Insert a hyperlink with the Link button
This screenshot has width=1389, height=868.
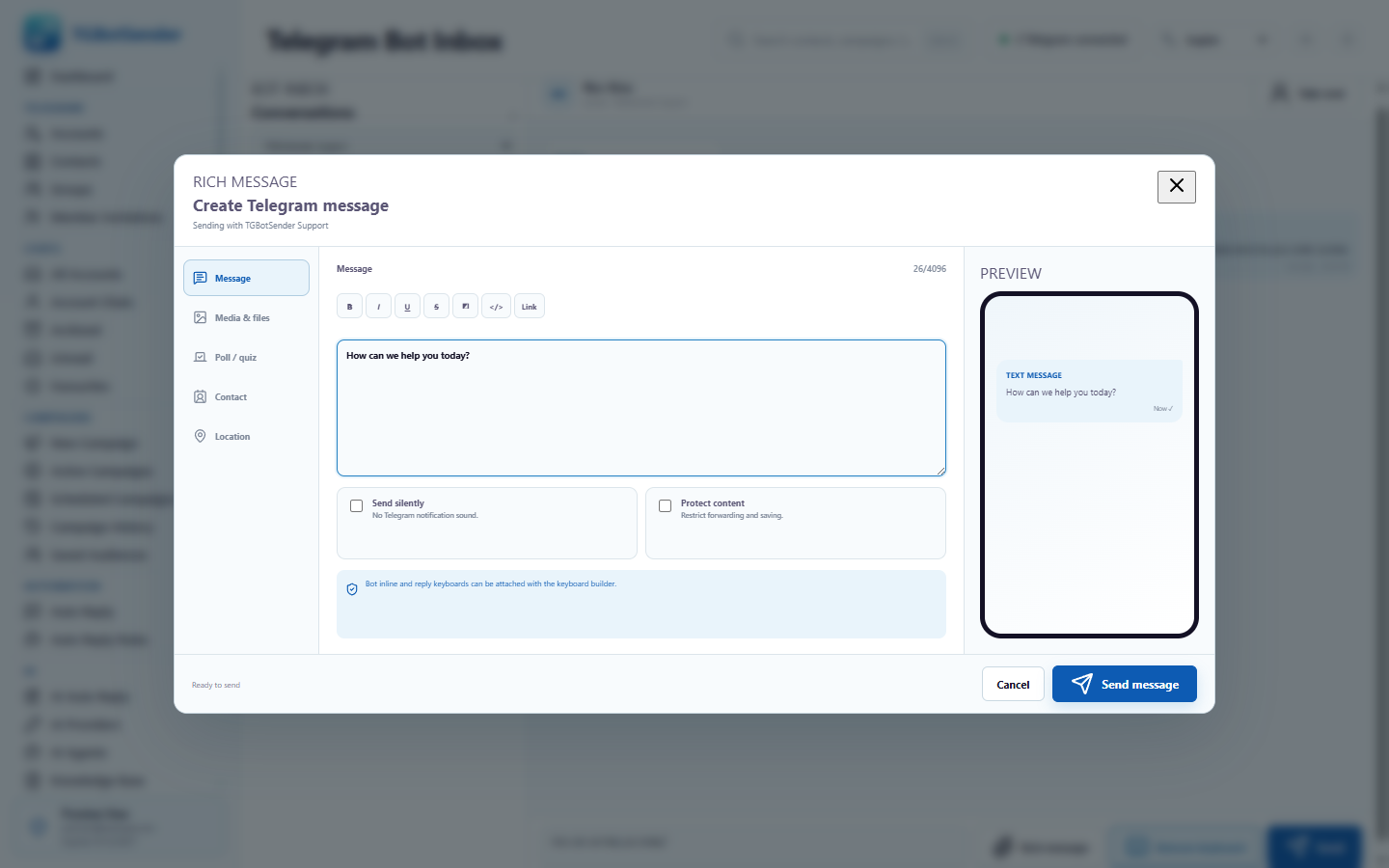[530, 307]
